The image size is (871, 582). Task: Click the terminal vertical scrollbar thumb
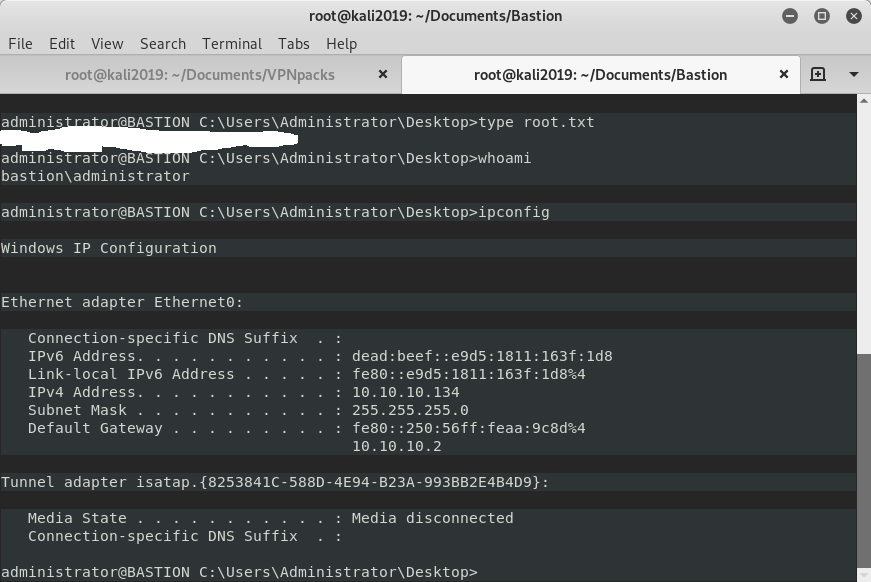(x=864, y=460)
